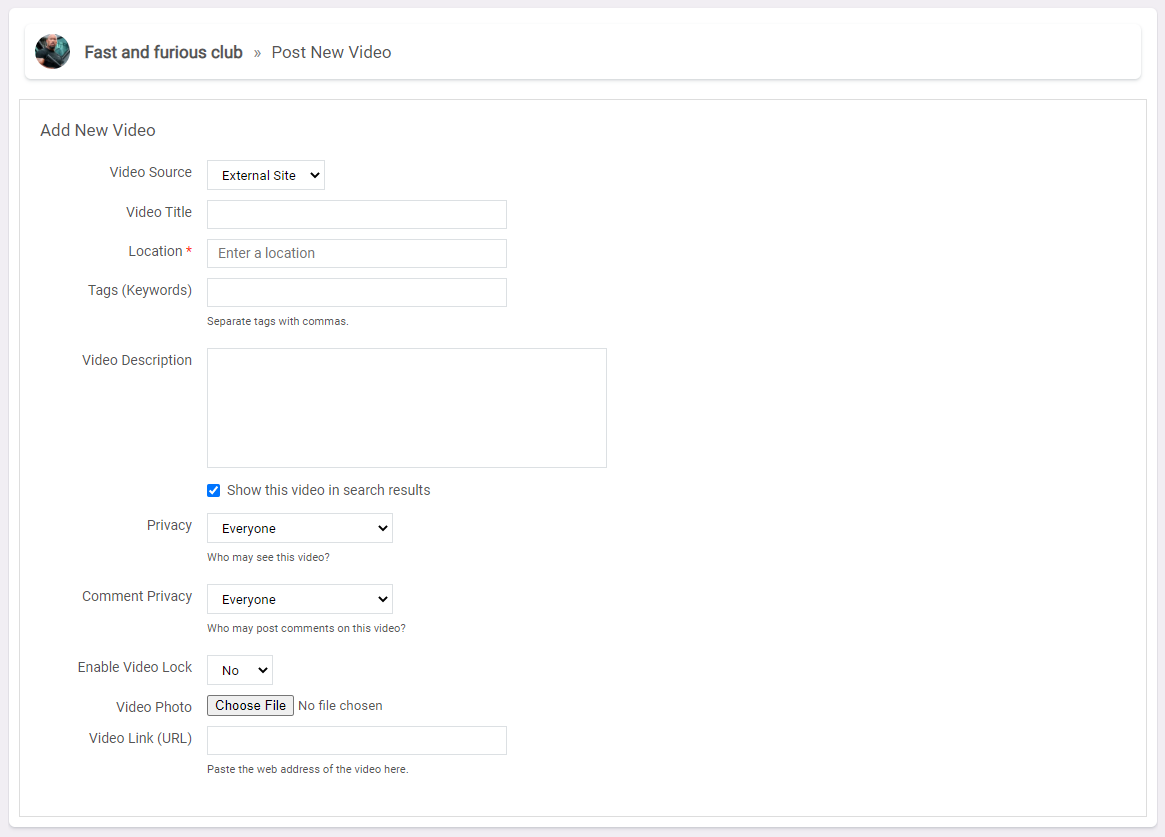Click the Video Link (URL) label

pos(140,738)
